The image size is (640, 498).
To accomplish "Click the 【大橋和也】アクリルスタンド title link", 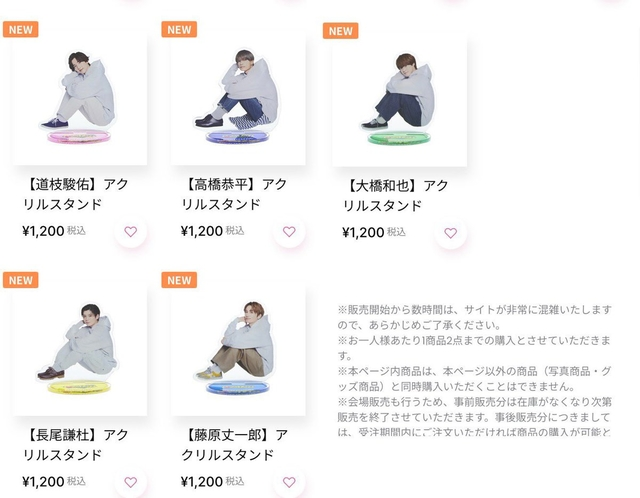I will pyautogui.click(x=396, y=196).
